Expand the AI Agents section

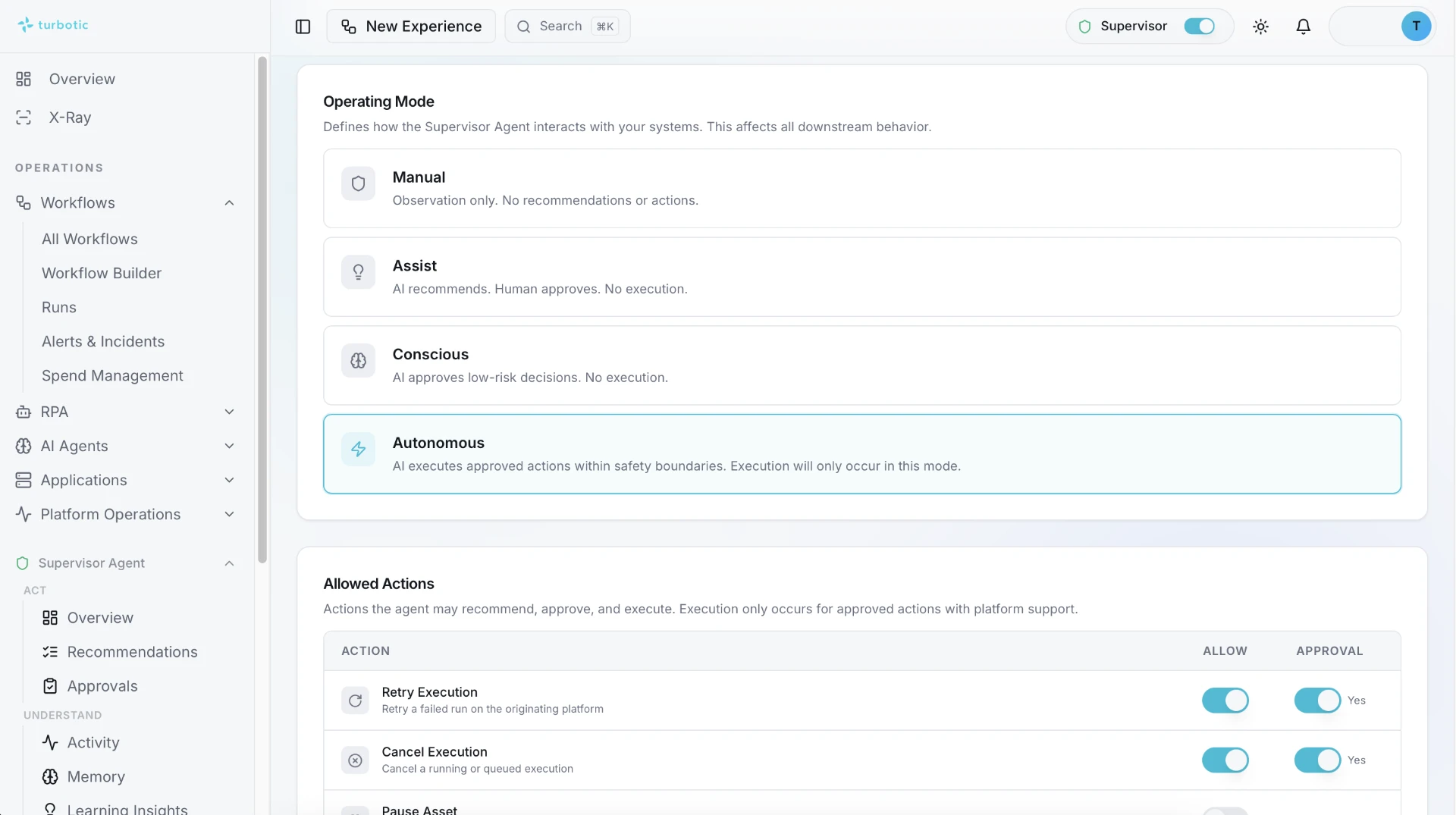(229, 446)
